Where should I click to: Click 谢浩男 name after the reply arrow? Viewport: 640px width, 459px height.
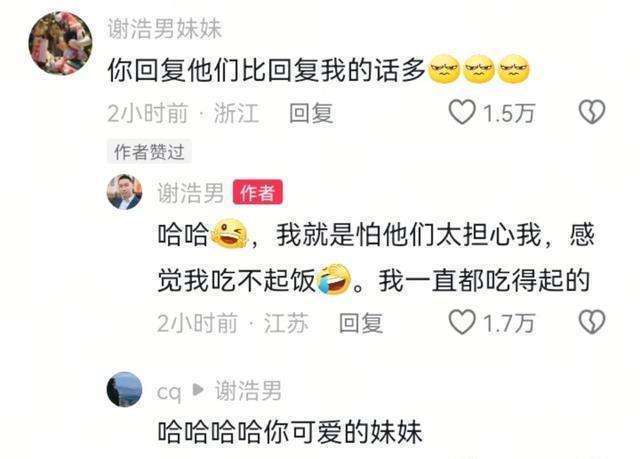pyautogui.click(x=248, y=391)
